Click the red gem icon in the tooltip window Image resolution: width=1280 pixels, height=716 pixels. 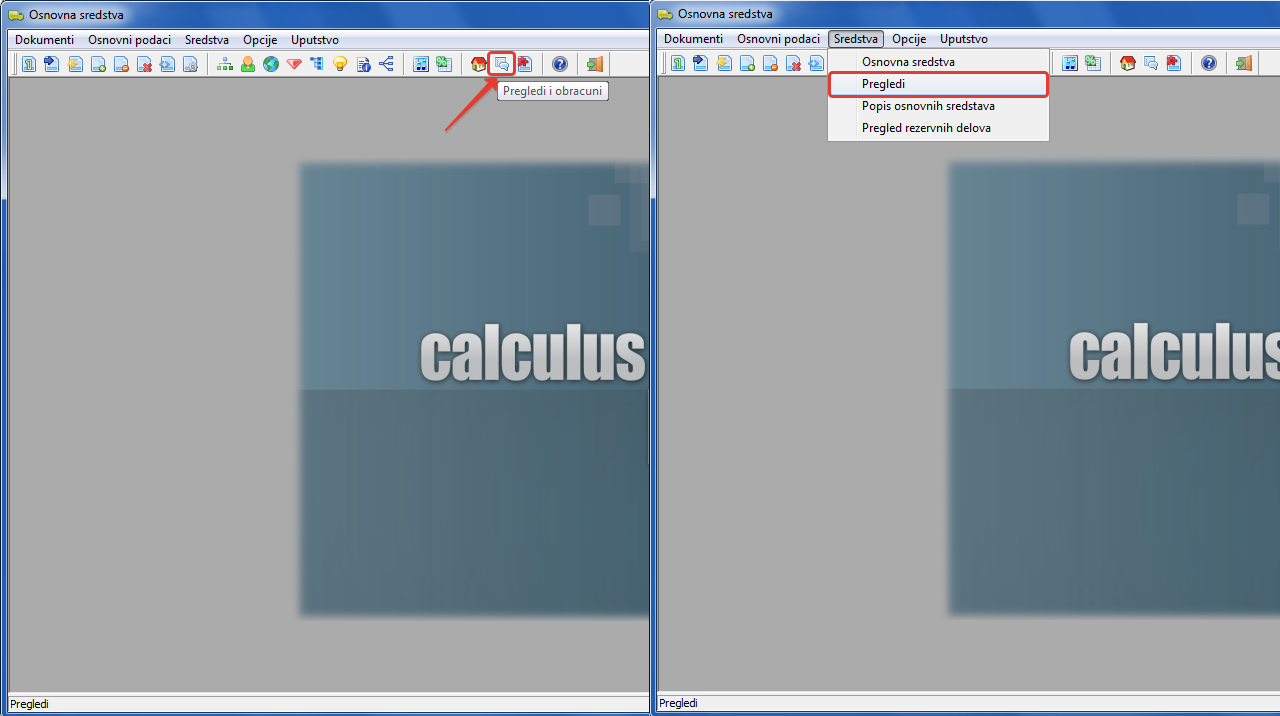[294, 64]
